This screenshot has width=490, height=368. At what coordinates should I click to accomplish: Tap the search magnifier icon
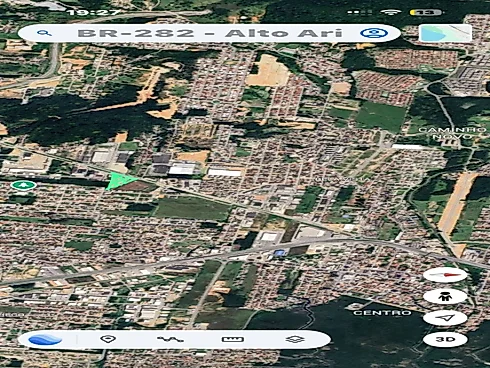pos(44,33)
